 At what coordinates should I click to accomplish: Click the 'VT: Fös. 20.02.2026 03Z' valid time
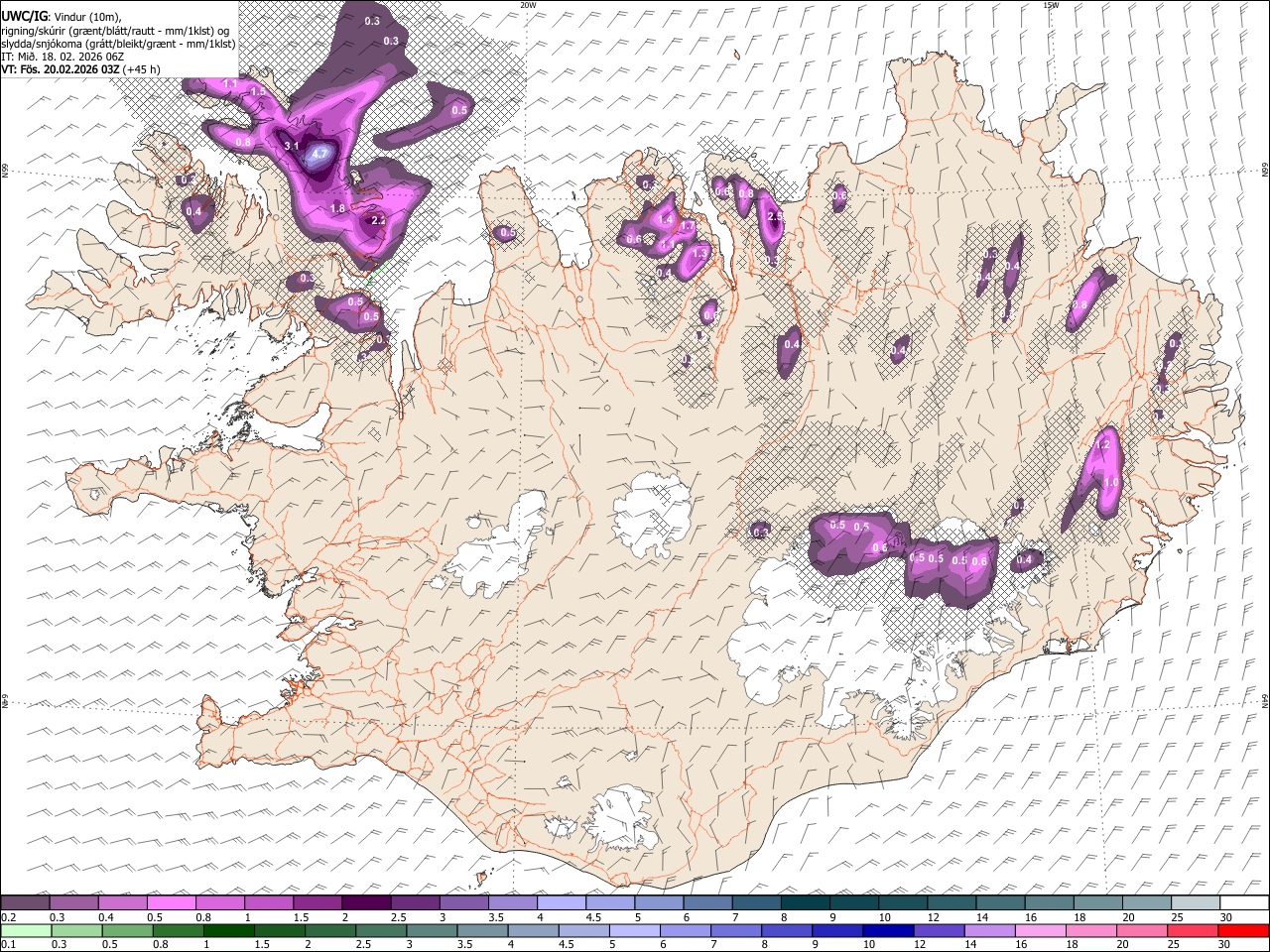pos(61,69)
